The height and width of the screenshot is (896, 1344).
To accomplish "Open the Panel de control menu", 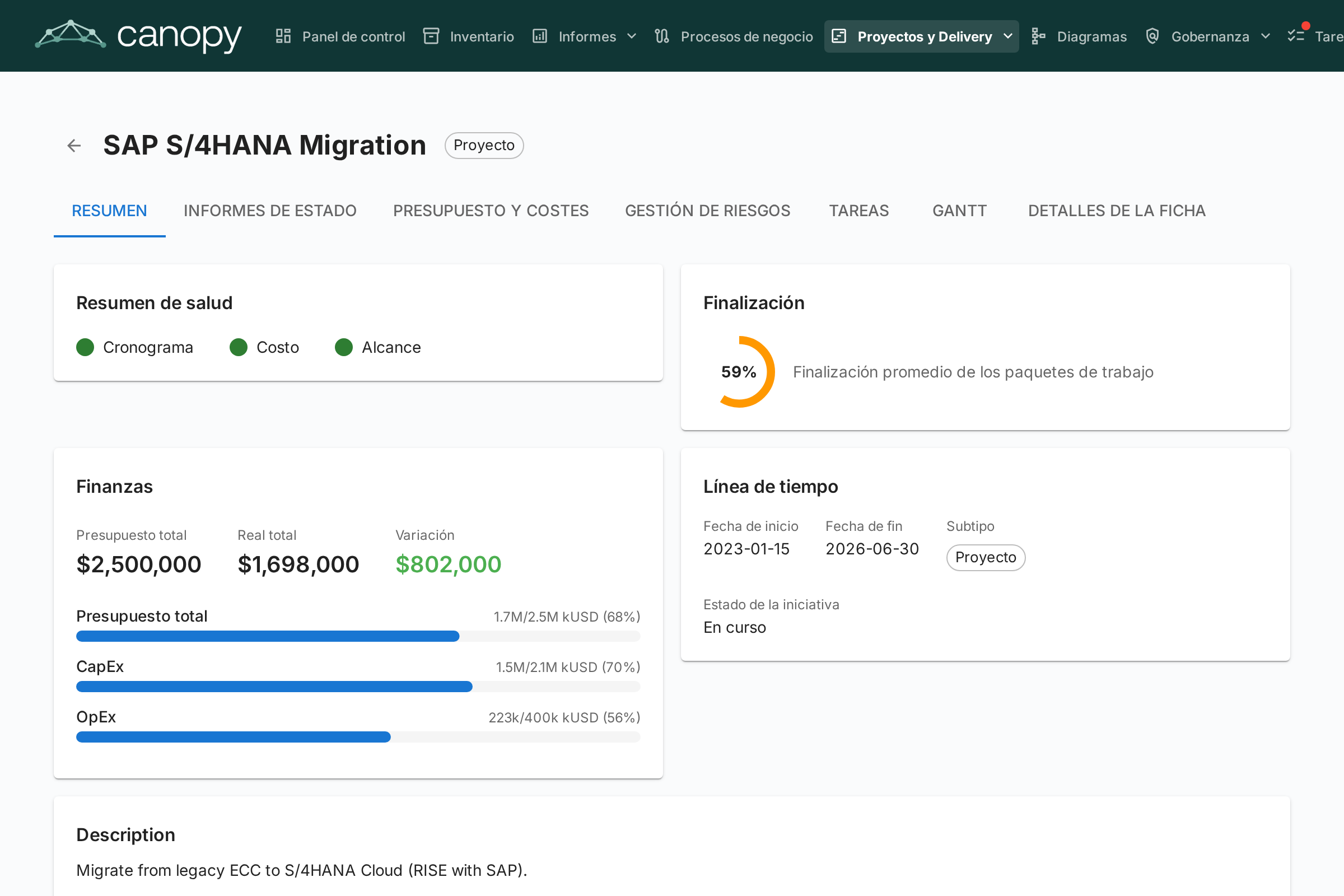I will (340, 36).
